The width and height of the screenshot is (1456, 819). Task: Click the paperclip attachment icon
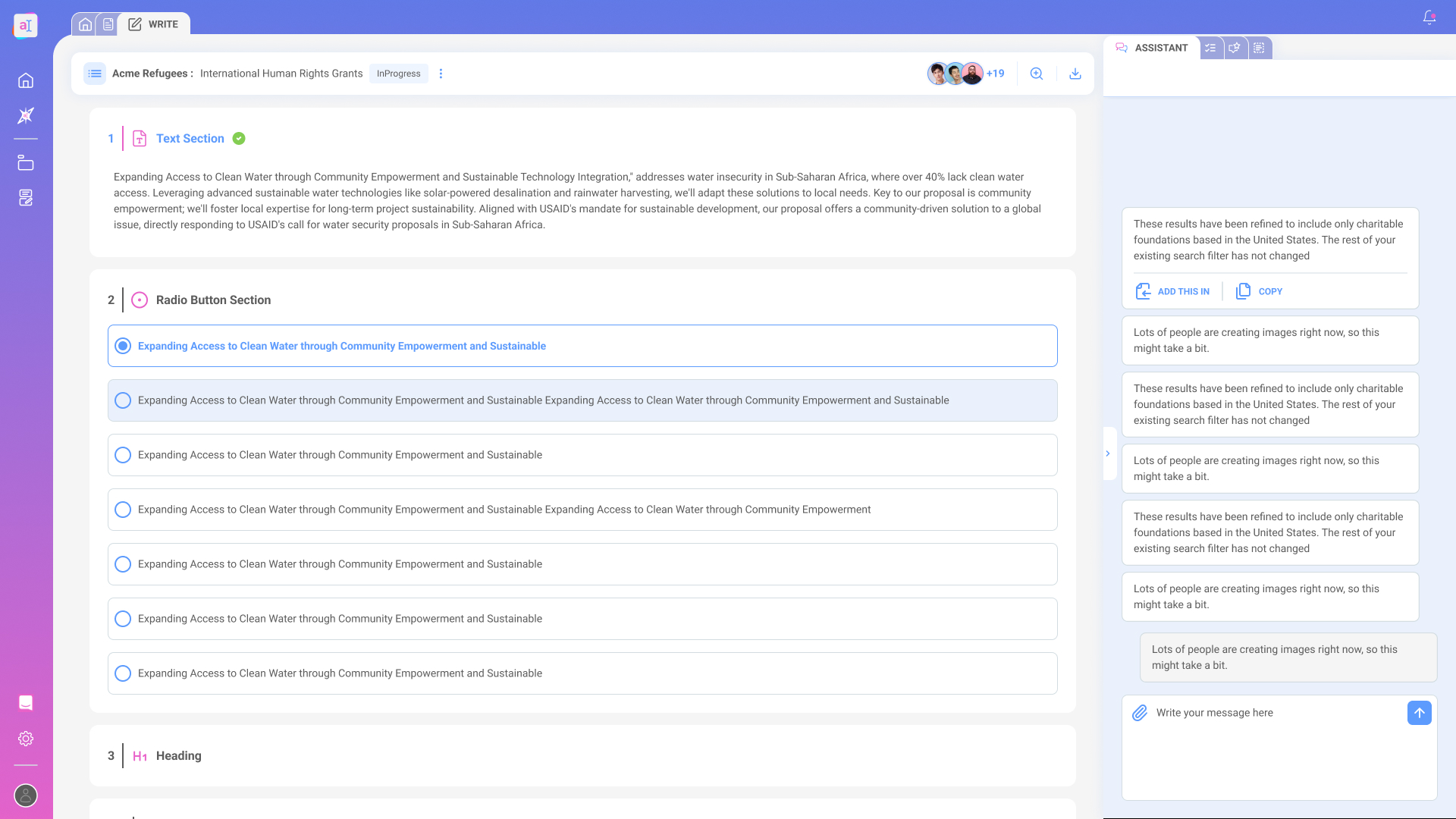pos(1140,713)
